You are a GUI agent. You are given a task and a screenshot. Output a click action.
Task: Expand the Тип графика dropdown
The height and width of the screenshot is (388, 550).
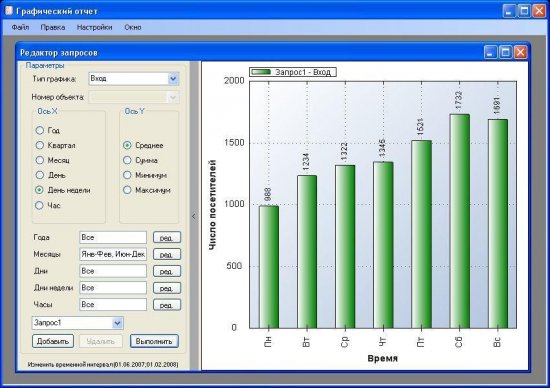coord(173,79)
